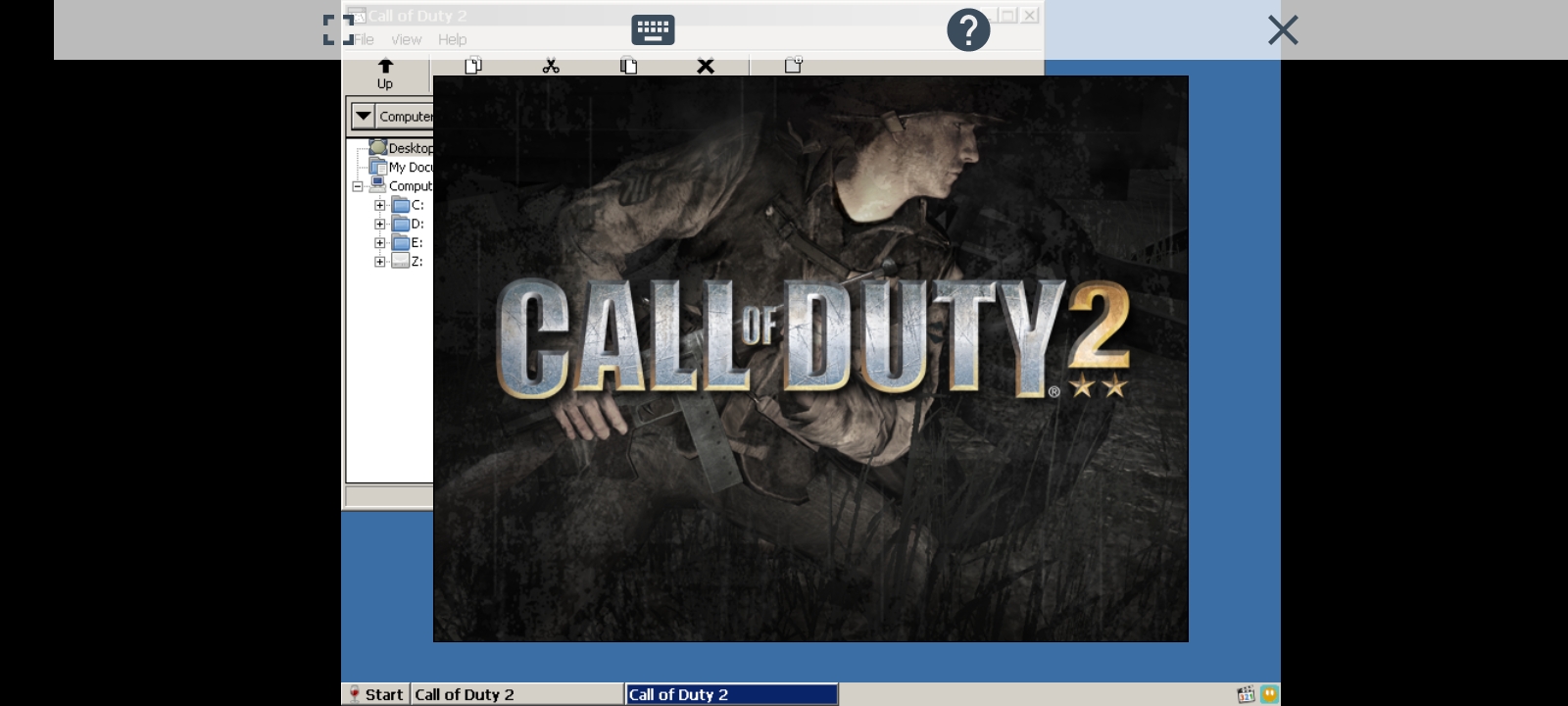Expand the C: drive node
The height and width of the screenshot is (706, 1568).
click(379, 205)
